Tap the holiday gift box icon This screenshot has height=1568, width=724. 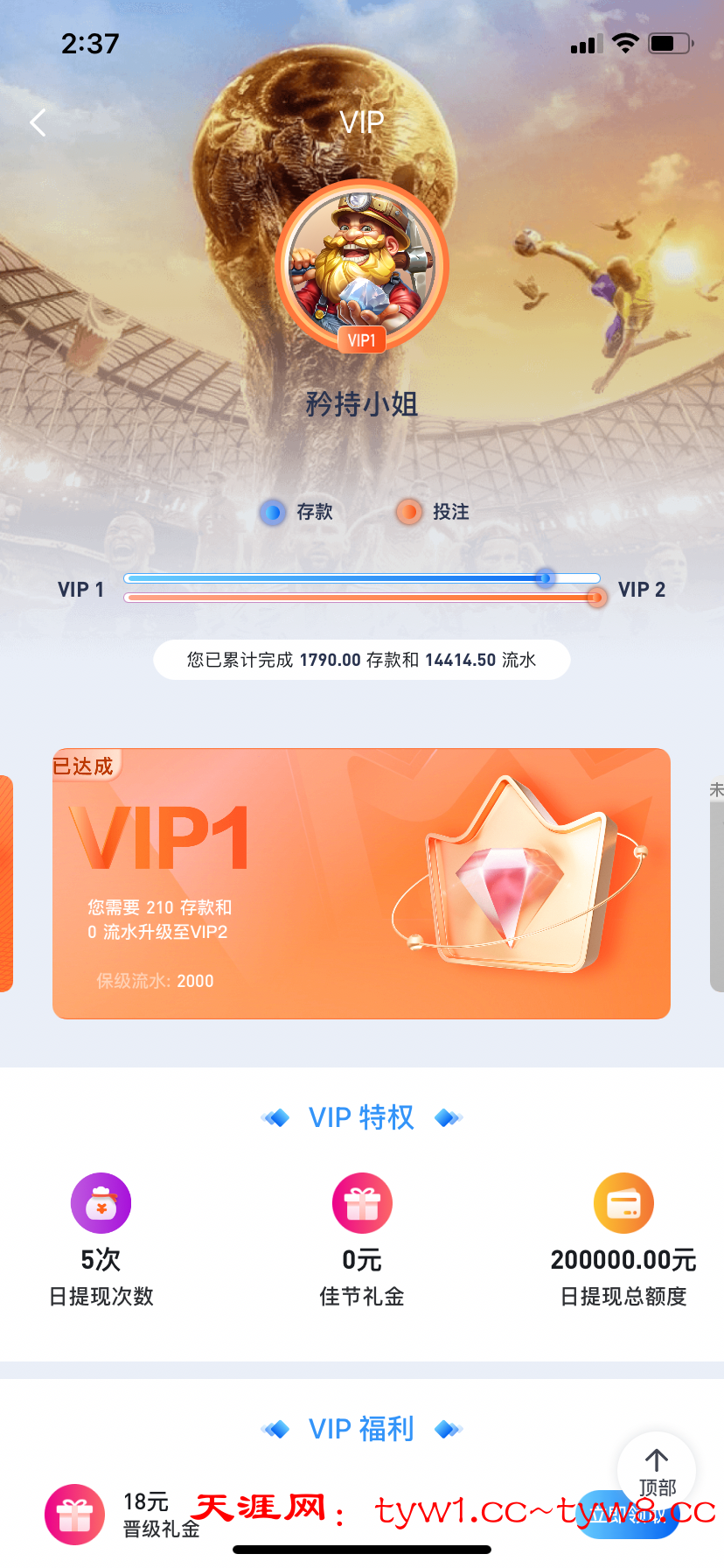coord(362,1203)
